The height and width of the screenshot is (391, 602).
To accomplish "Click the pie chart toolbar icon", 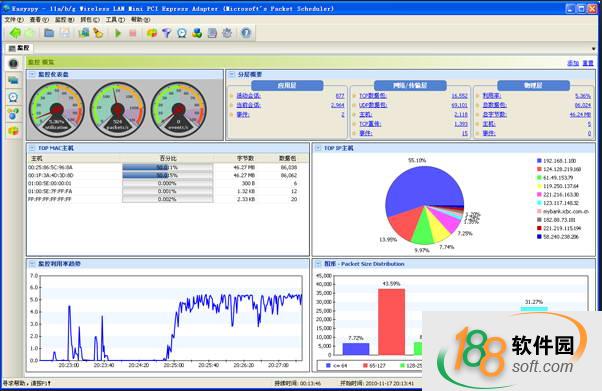I will pos(152,33).
